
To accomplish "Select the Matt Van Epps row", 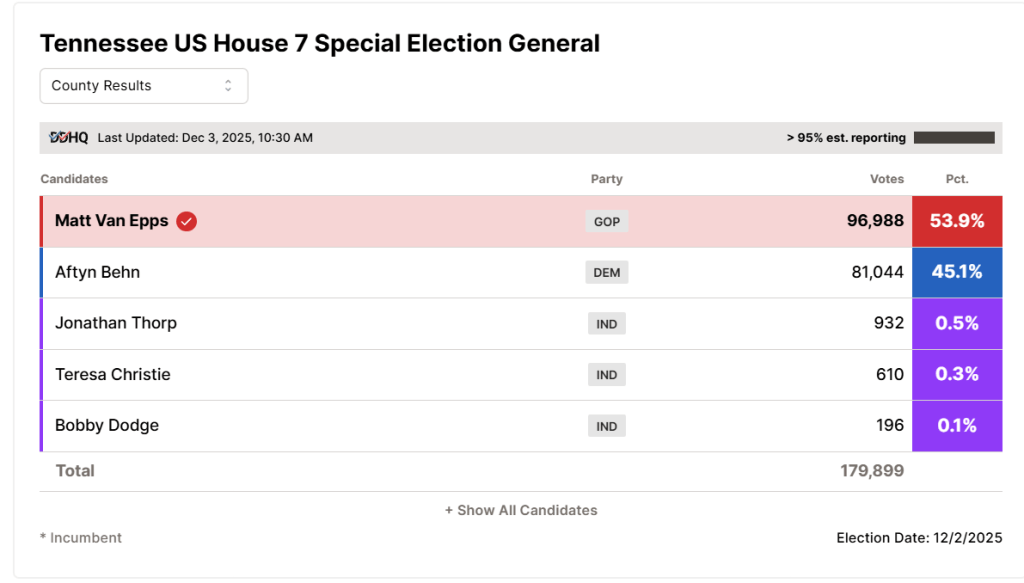I will tap(521, 221).
